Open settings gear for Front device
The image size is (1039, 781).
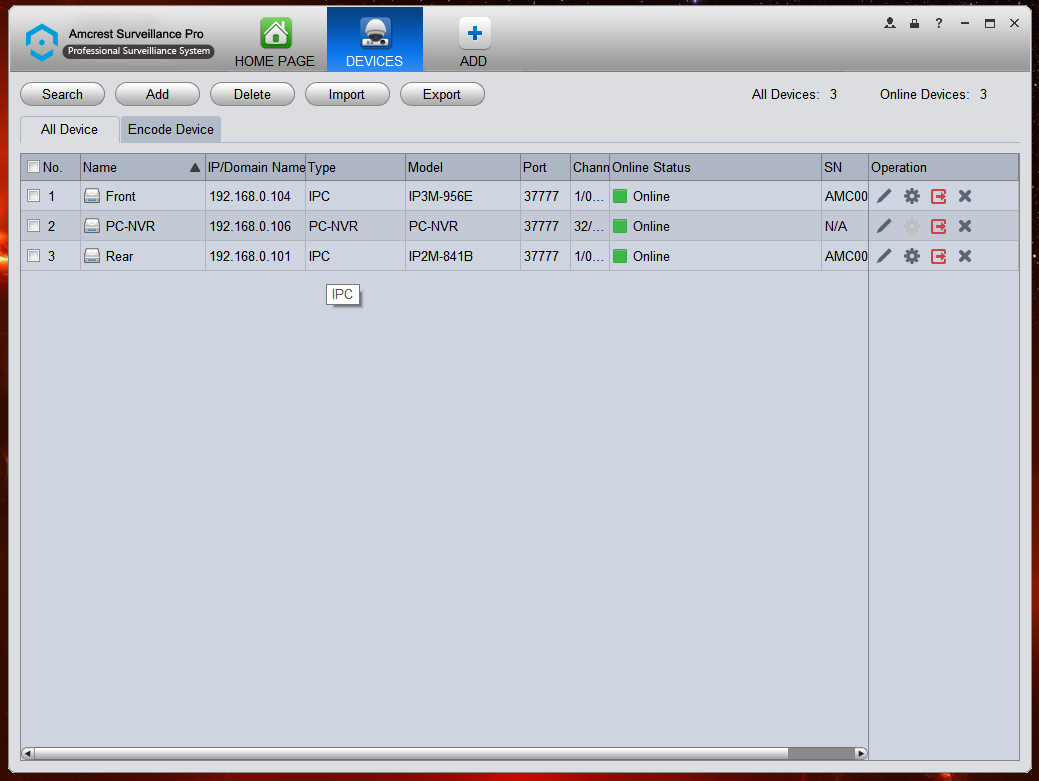pos(912,196)
